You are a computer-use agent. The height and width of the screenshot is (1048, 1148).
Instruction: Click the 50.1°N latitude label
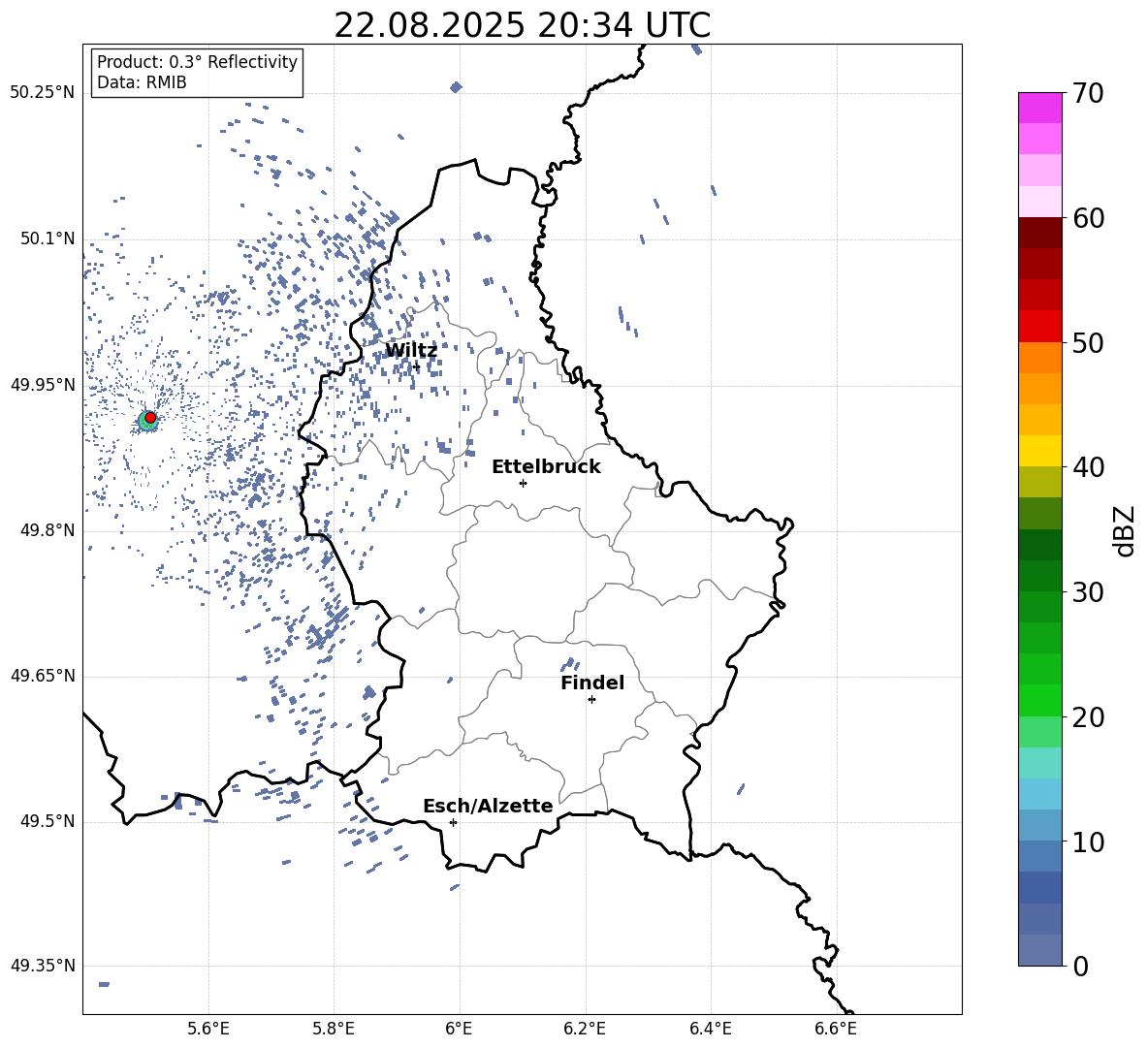pyautogui.click(x=48, y=239)
